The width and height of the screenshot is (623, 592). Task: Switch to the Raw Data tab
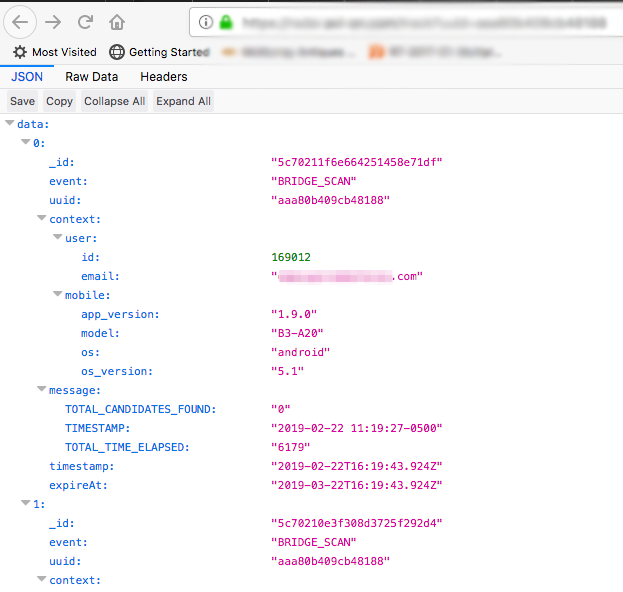point(91,76)
